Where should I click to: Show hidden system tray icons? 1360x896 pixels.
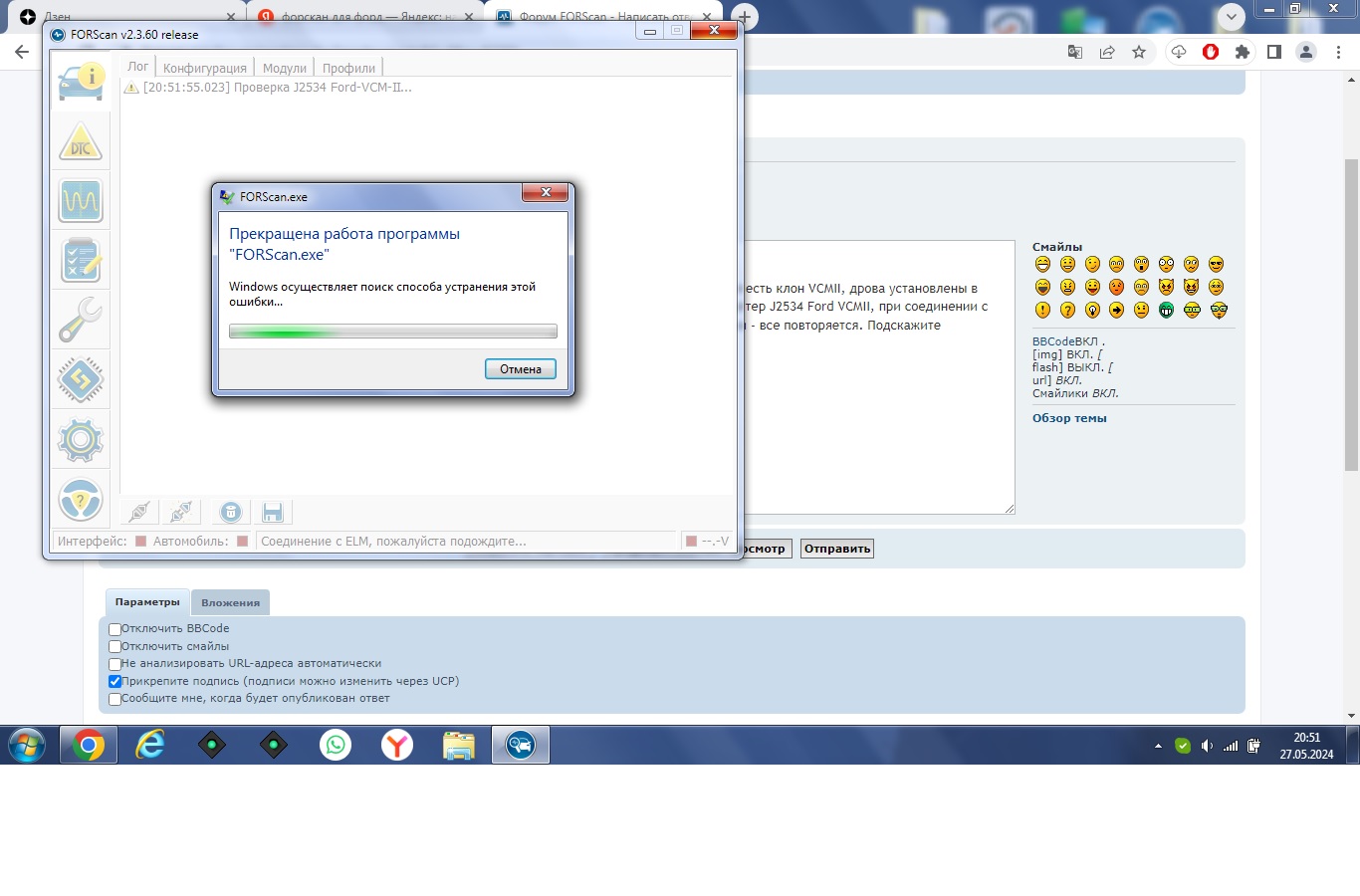[x=1157, y=746]
